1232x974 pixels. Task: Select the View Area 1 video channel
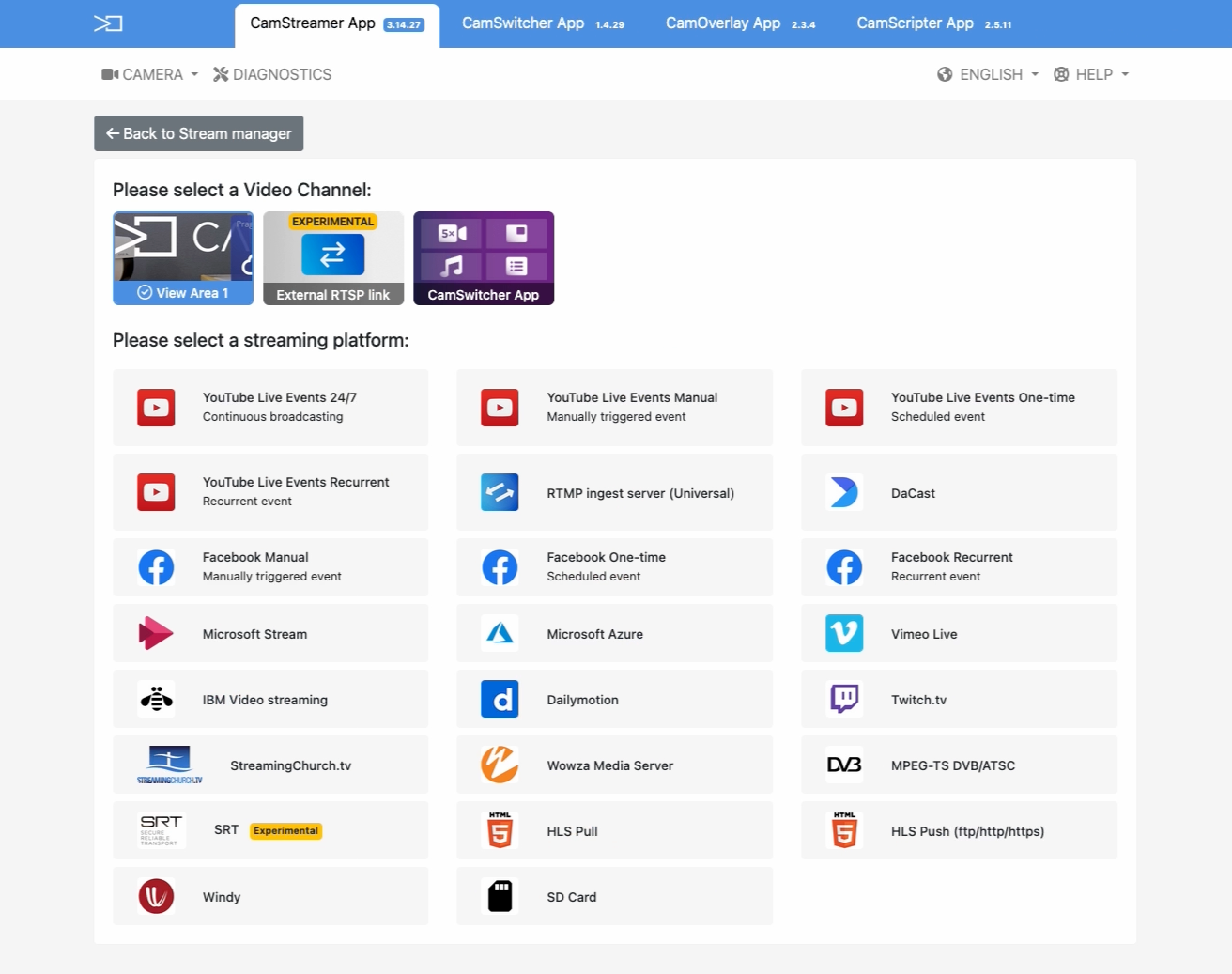pyautogui.click(x=183, y=258)
